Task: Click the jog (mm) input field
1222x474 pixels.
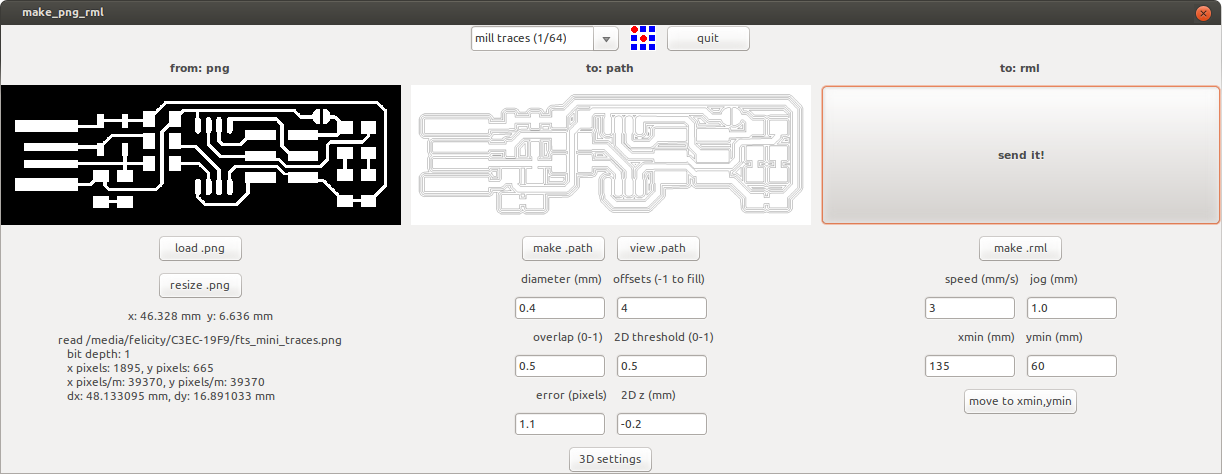Action: coord(1072,308)
